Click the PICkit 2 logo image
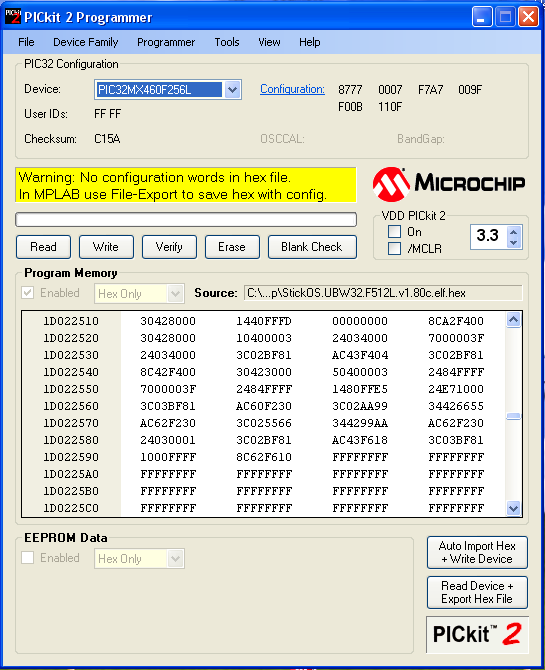The image size is (545, 670). tap(477, 634)
